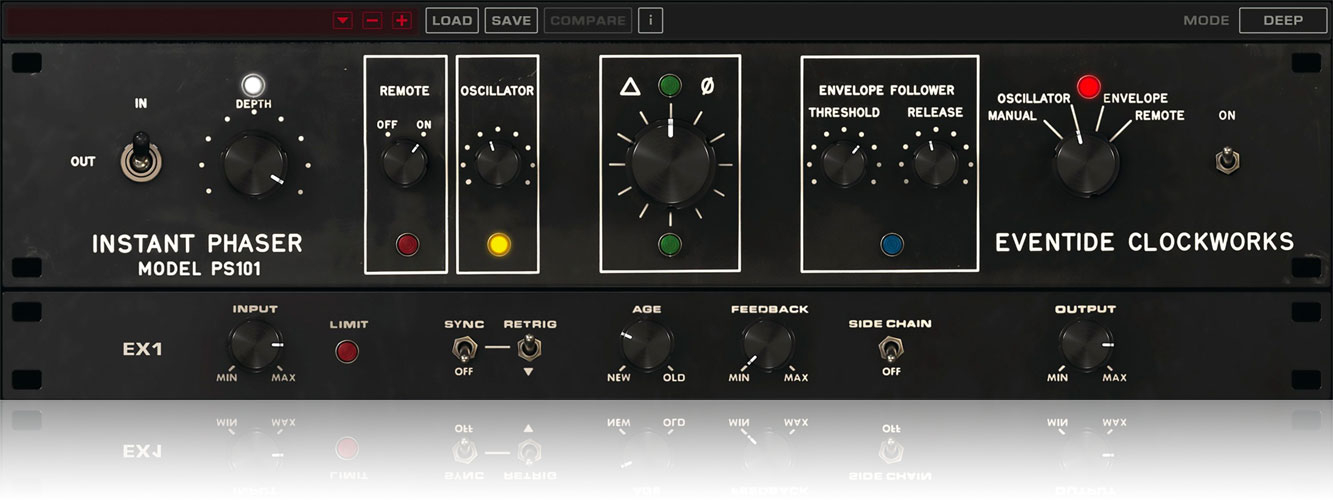Screen dimensions: 1333x500
Task: Click the yellow OSCILLATOR indicator lamp
Action: coord(497,244)
